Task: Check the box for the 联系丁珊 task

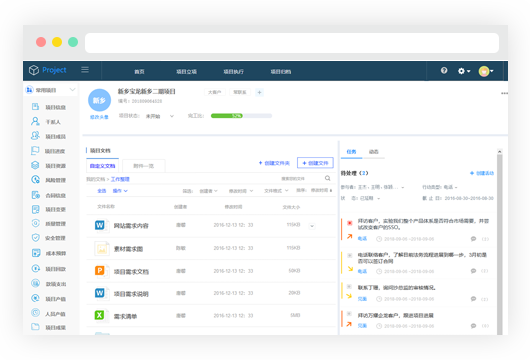Action: click(x=350, y=287)
